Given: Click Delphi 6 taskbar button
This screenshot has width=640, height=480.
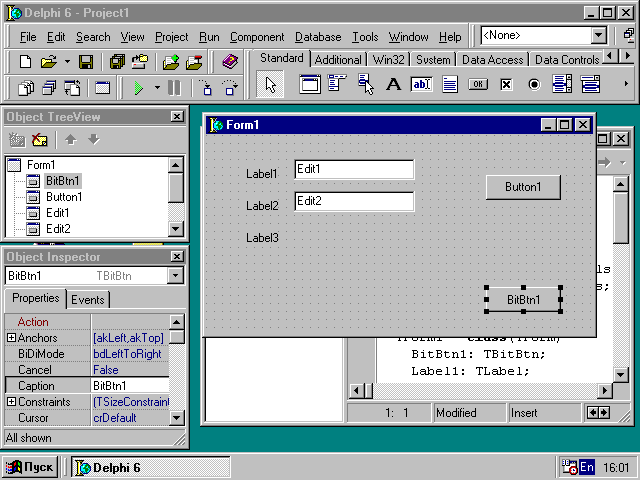Looking at the screenshot, I should pyautogui.click(x=151, y=467).
